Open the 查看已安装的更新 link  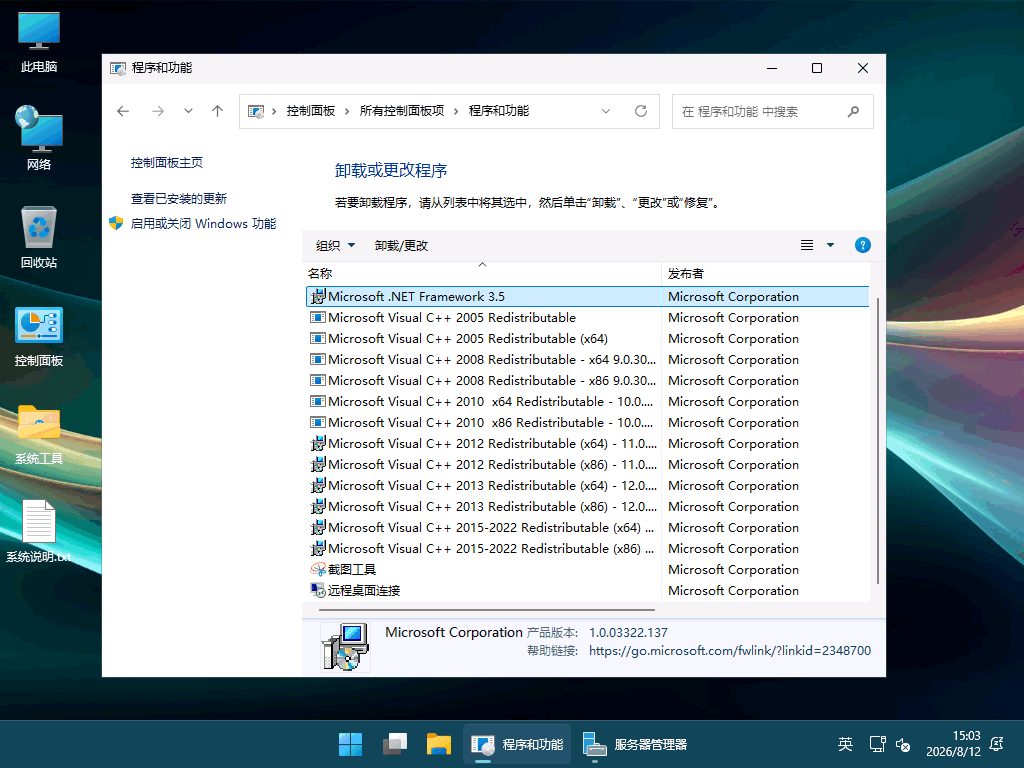179,199
